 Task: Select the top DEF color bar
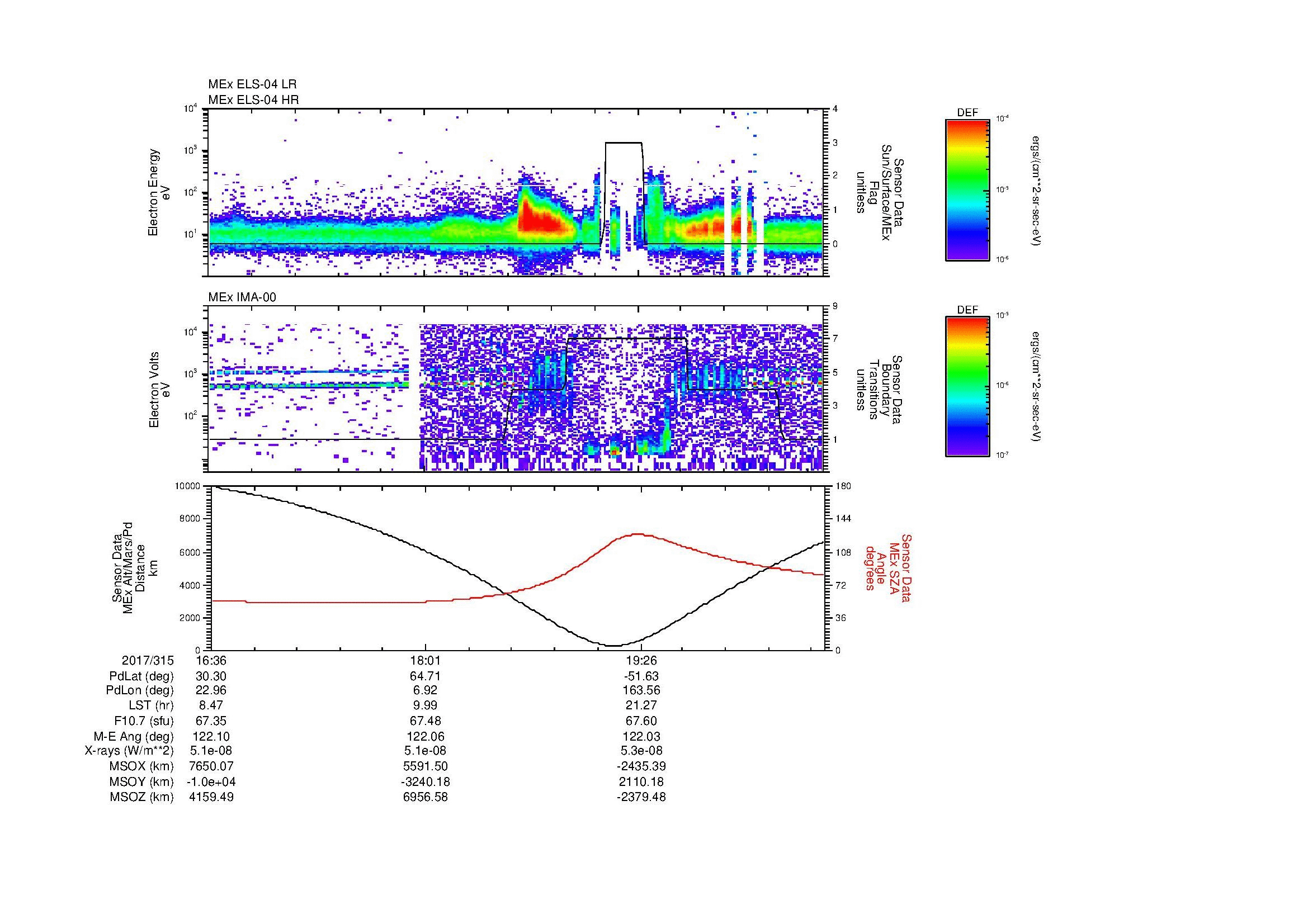coord(967,189)
